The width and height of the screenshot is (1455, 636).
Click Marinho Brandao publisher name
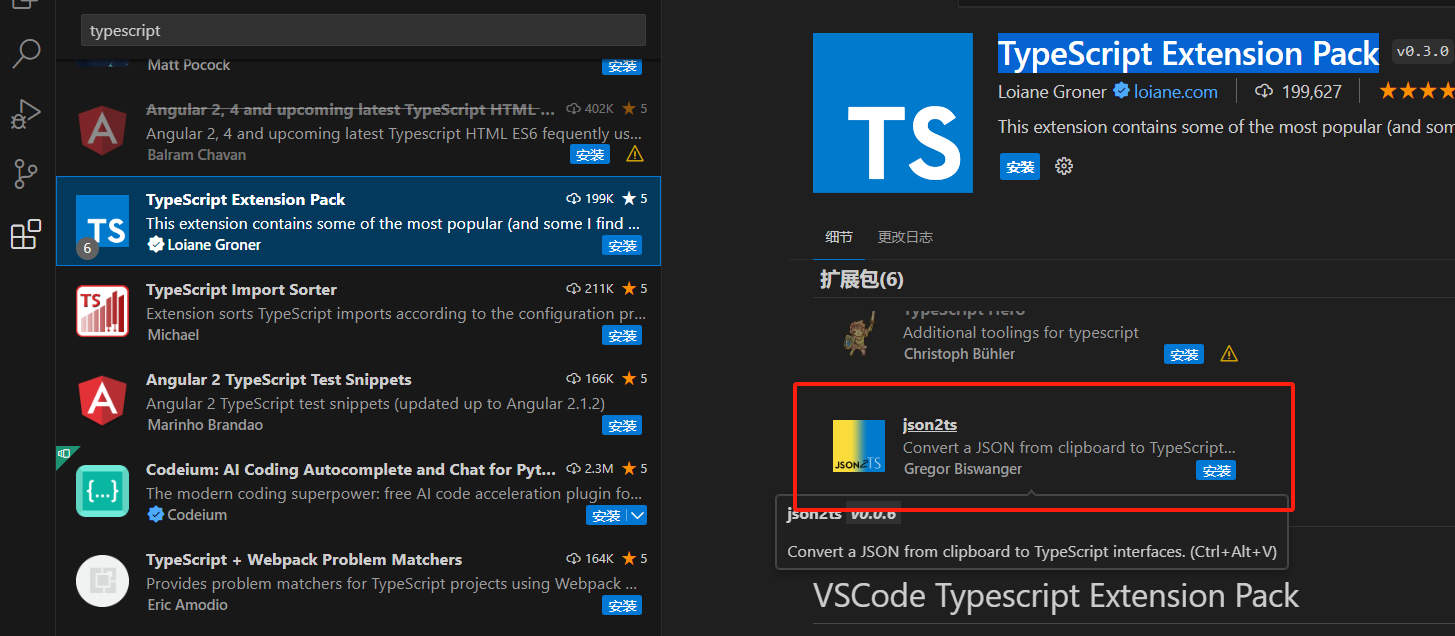coord(203,425)
